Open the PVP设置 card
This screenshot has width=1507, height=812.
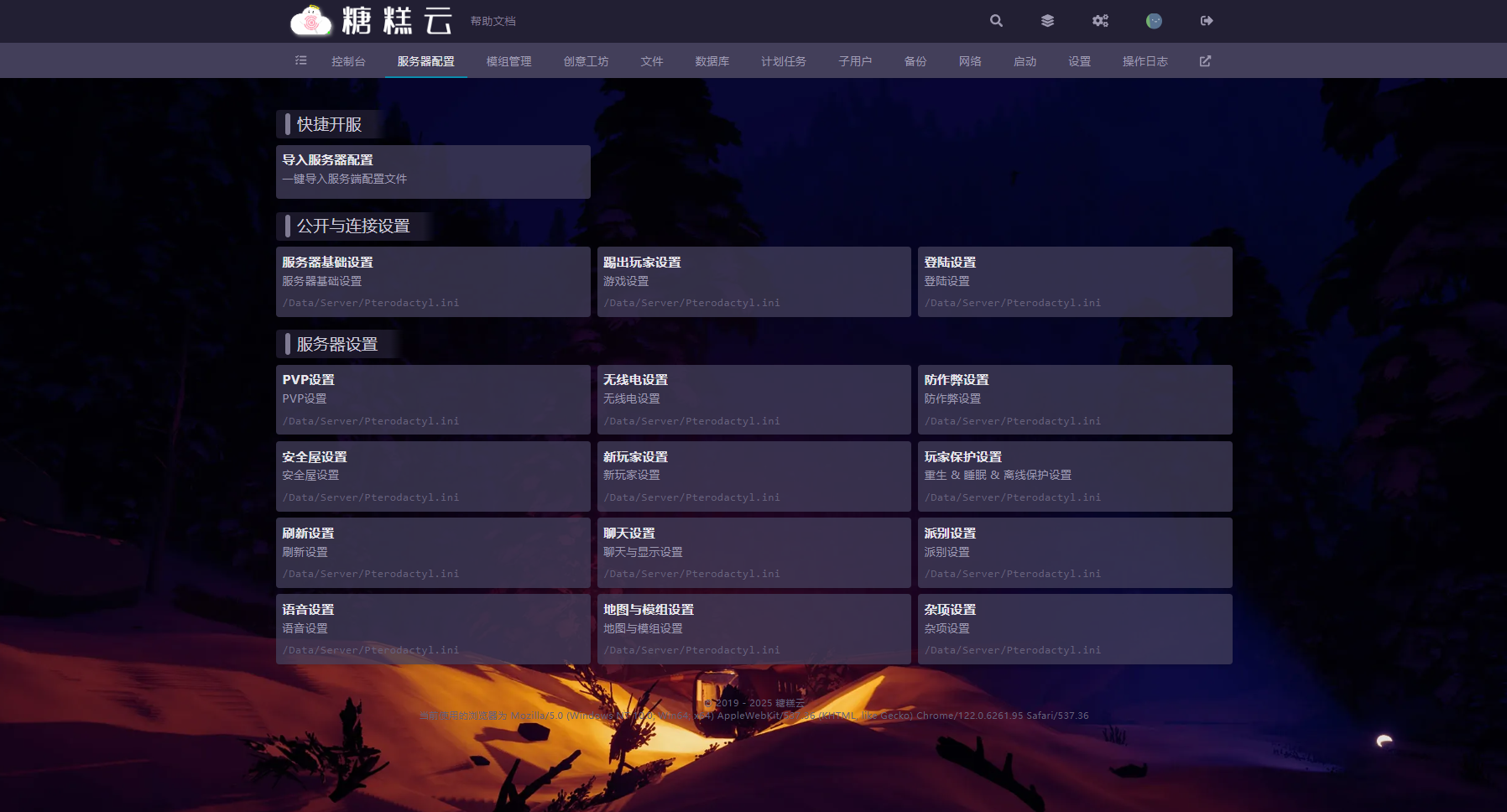(x=433, y=399)
